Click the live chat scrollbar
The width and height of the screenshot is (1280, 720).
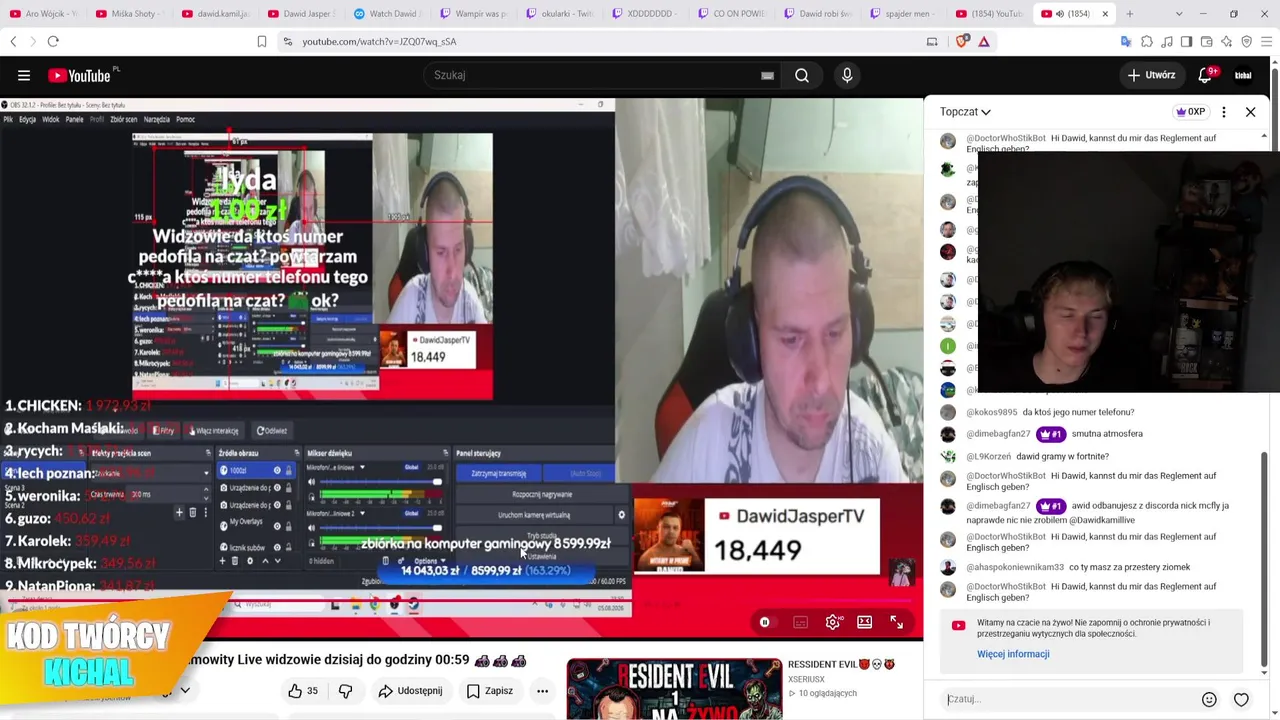click(x=1264, y=558)
